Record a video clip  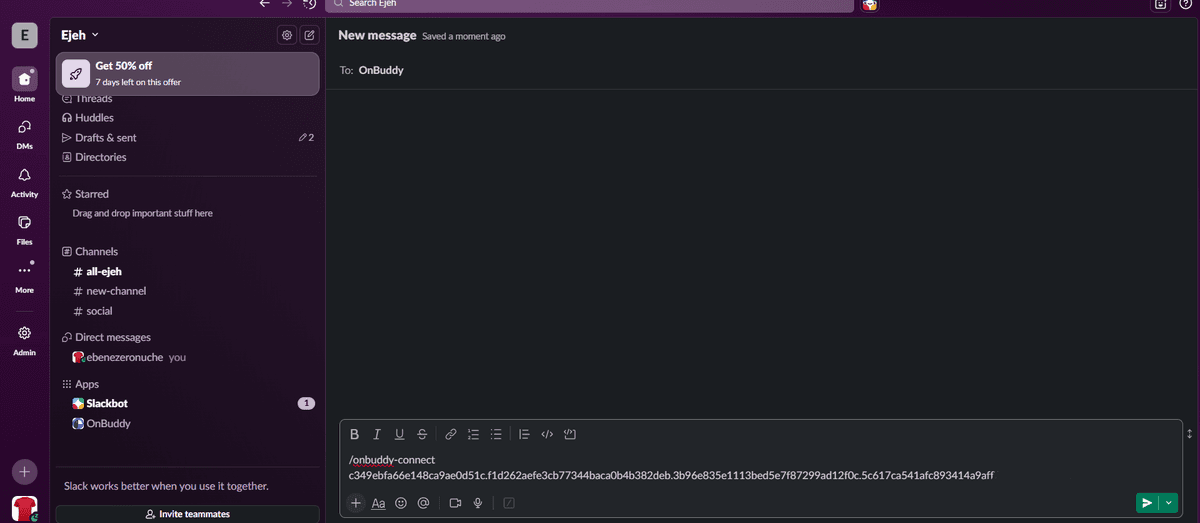tap(455, 503)
